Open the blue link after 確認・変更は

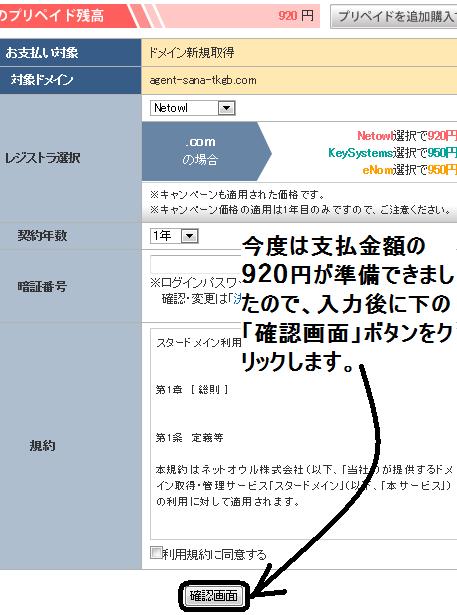(x=237, y=299)
